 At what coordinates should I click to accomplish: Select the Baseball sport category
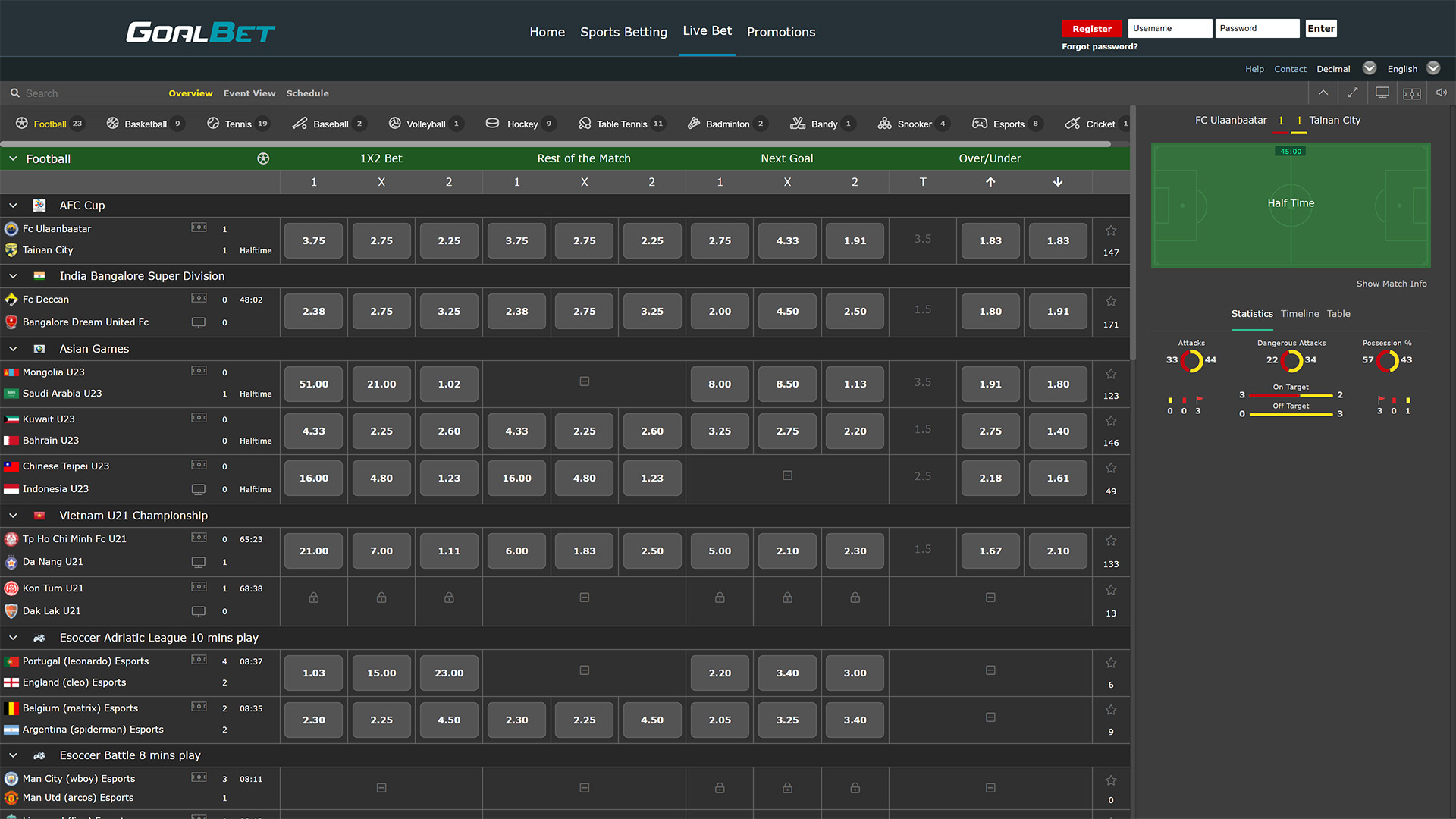click(x=330, y=124)
